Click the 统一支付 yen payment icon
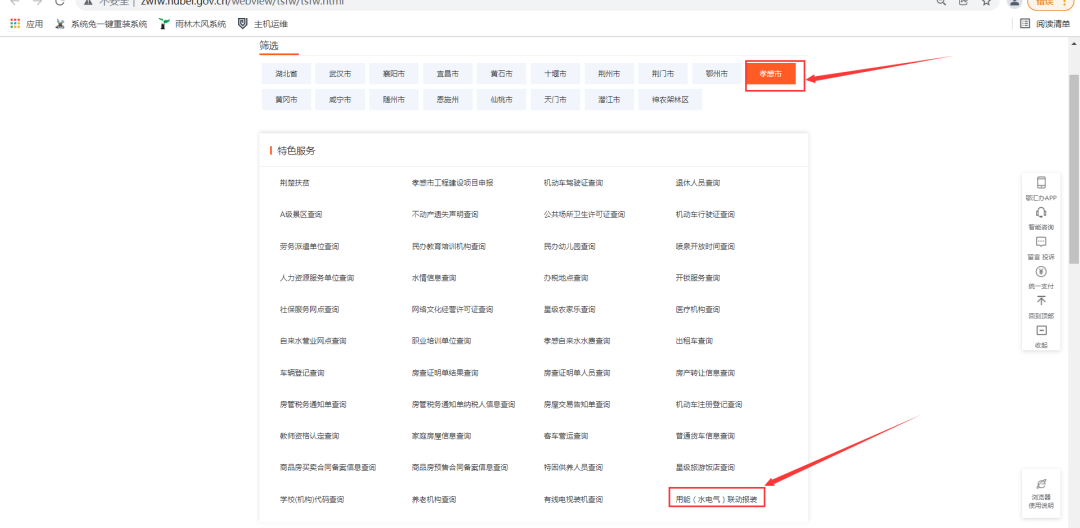1080x528 pixels. click(1041, 271)
